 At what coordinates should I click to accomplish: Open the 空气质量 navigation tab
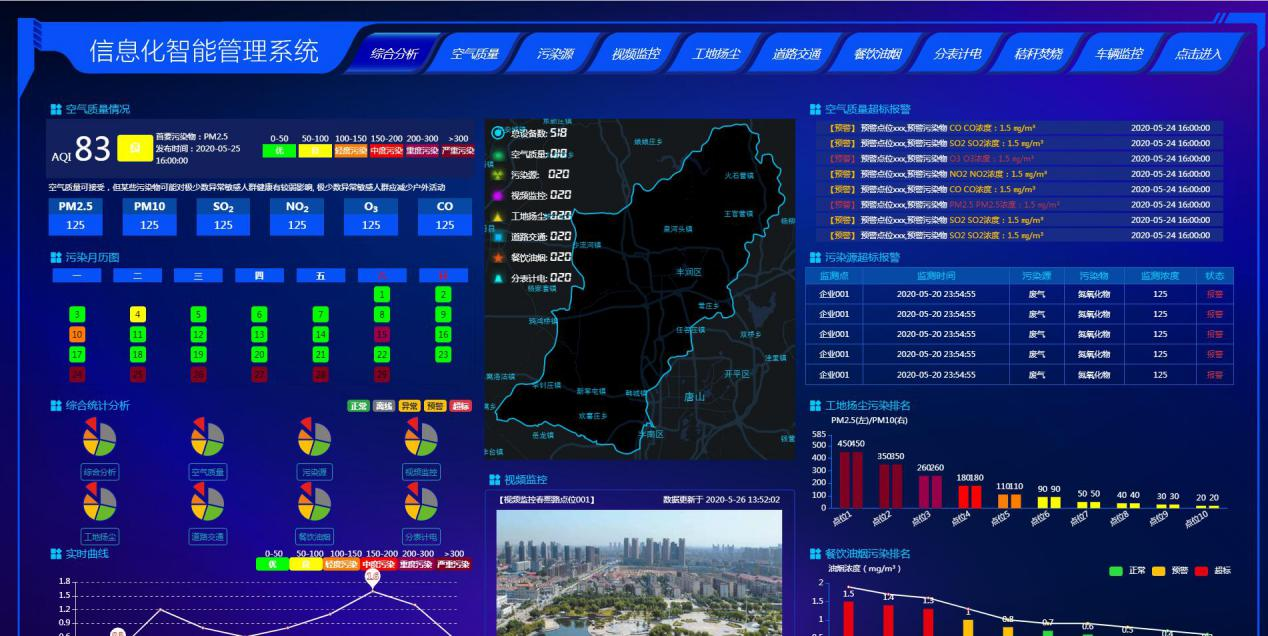(474, 54)
